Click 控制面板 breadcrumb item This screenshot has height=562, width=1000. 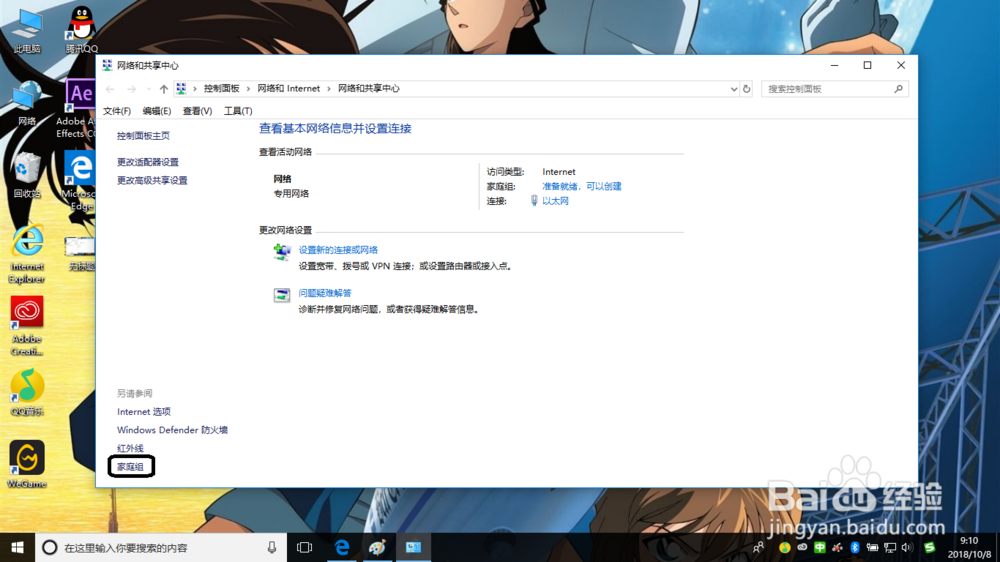pos(221,89)
